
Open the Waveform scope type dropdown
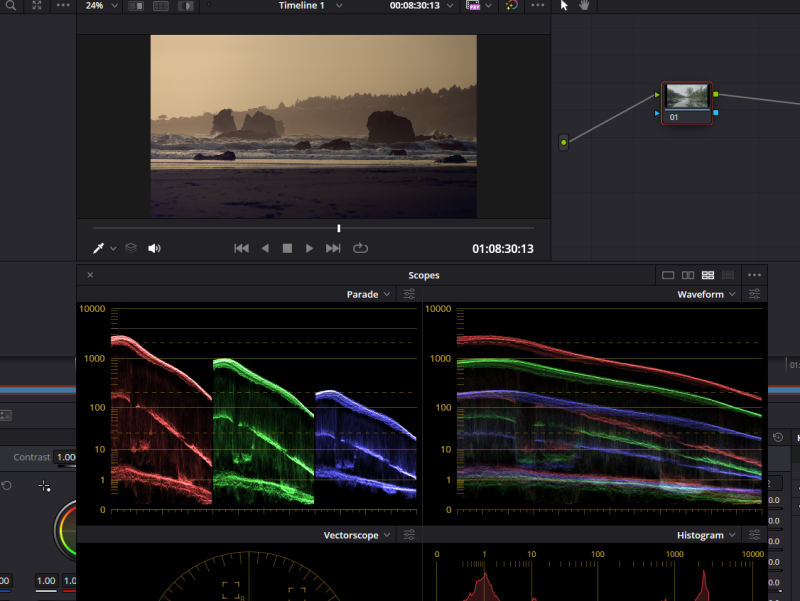[706, 294]
